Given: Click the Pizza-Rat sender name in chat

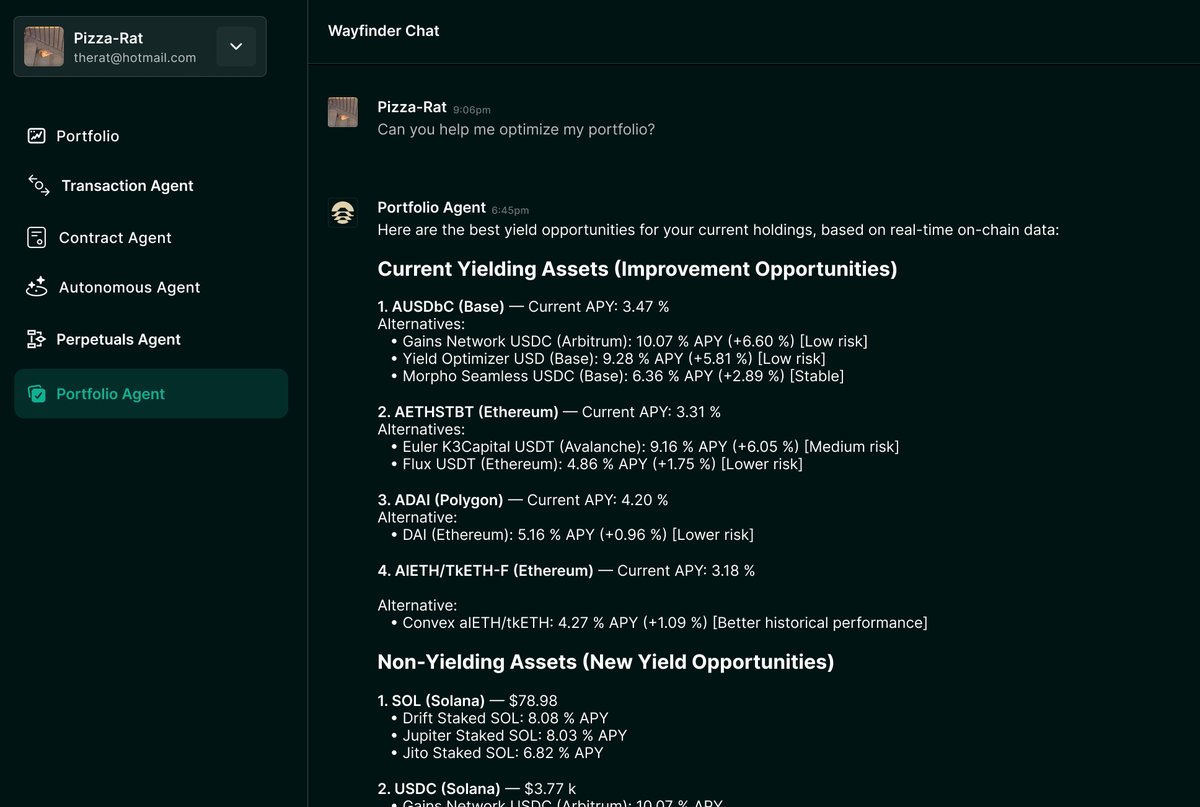Looking at the screenshot, I should 412,107.
